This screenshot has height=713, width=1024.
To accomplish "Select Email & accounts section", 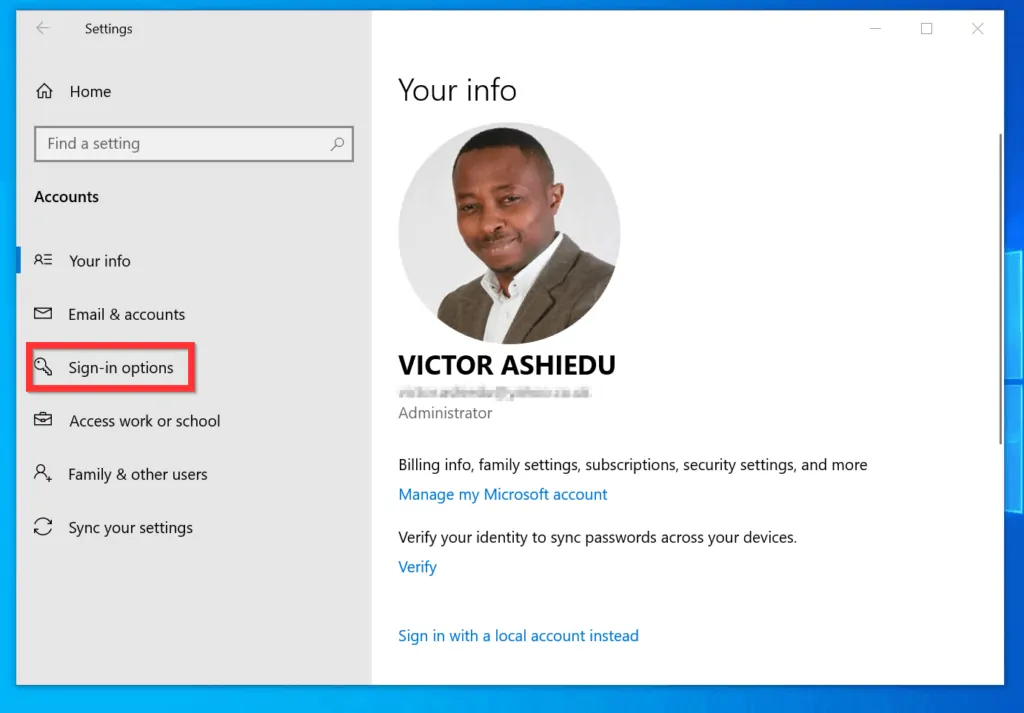I will tap(126, 314).
